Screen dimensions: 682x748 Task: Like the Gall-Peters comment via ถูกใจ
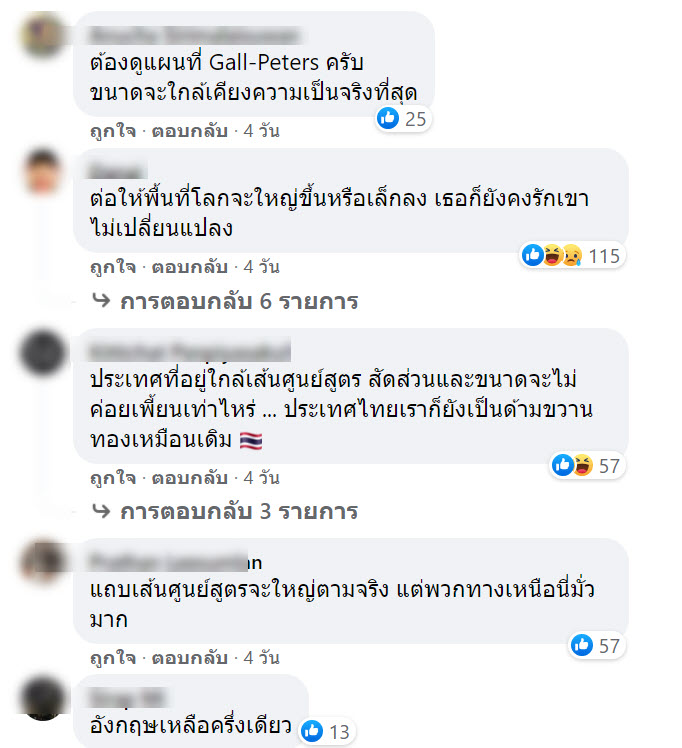[113, 131]
